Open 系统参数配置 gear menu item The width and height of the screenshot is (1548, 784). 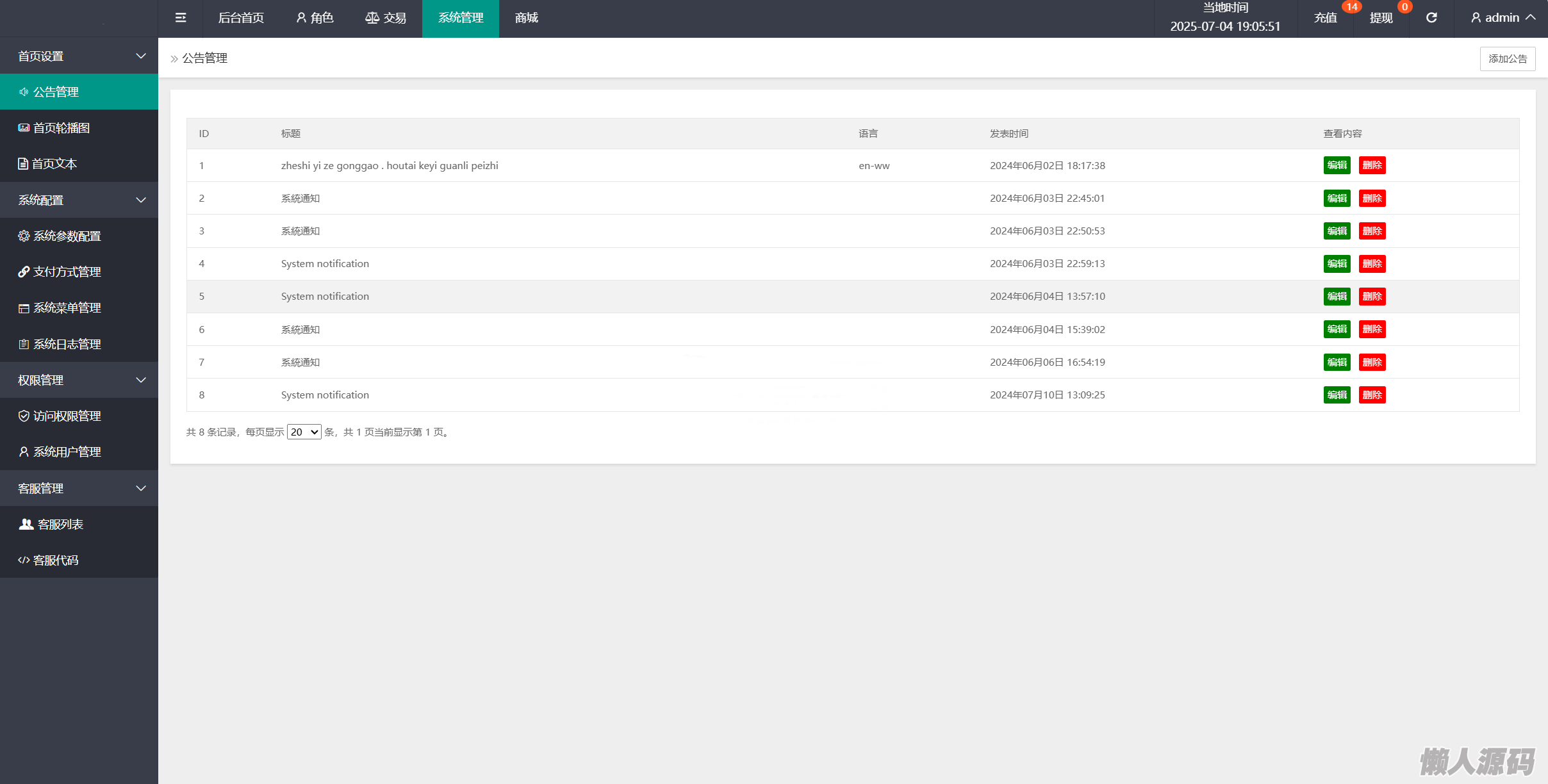pos(67,236)
